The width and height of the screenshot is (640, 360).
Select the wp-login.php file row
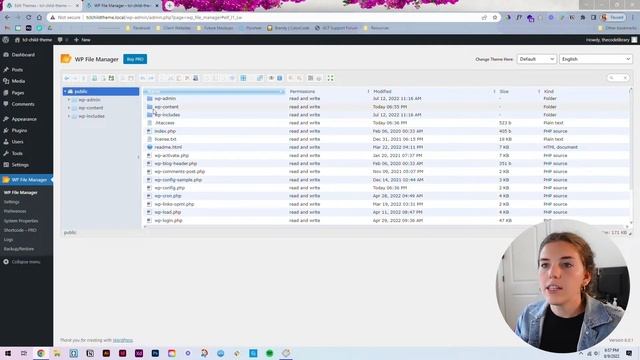click(x=386, y=220)
